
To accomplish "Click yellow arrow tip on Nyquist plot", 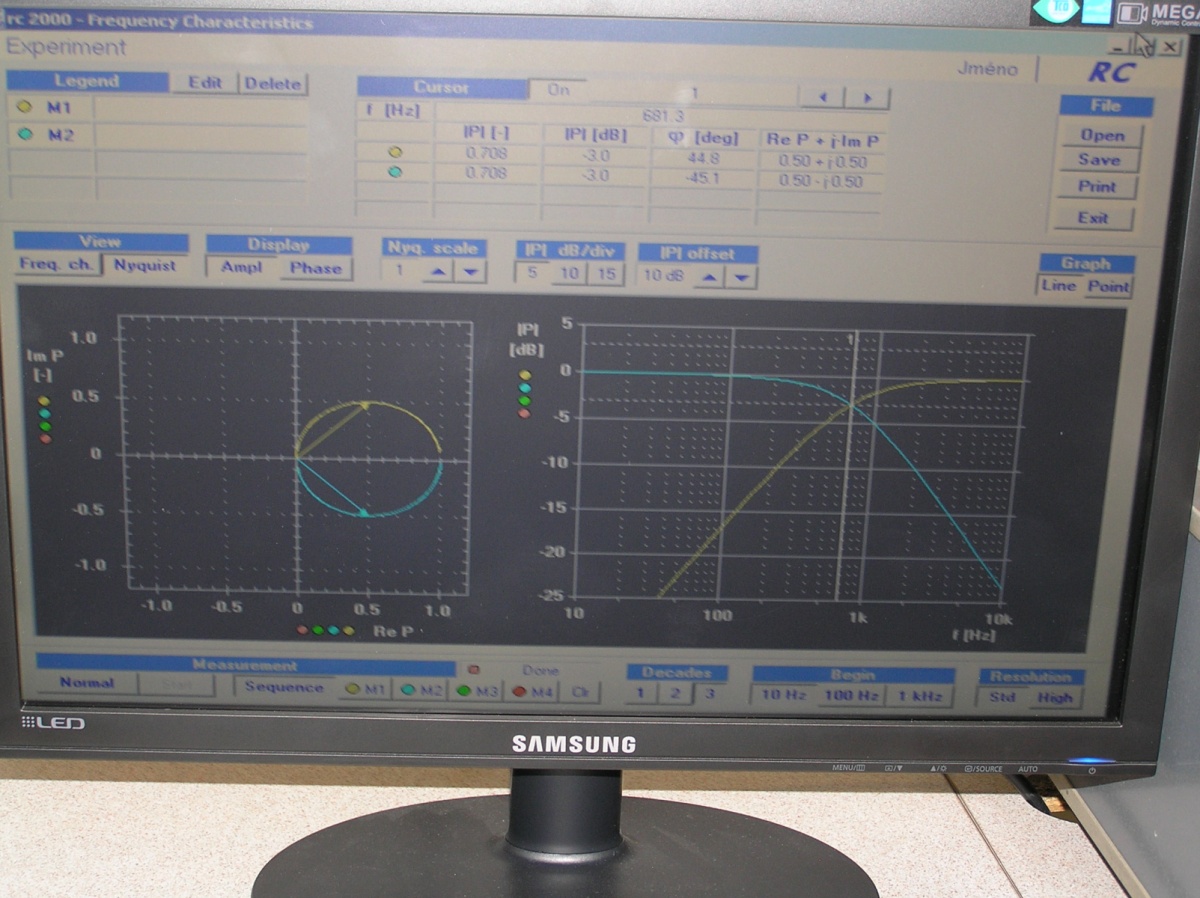I will [x=365, y=405].
